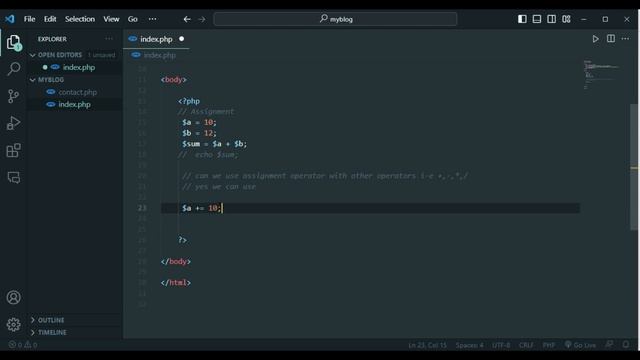The width and height of the screenshot is (640, 360).
Task: Change UTF-8 file encoding
Action: click(501, 345)
